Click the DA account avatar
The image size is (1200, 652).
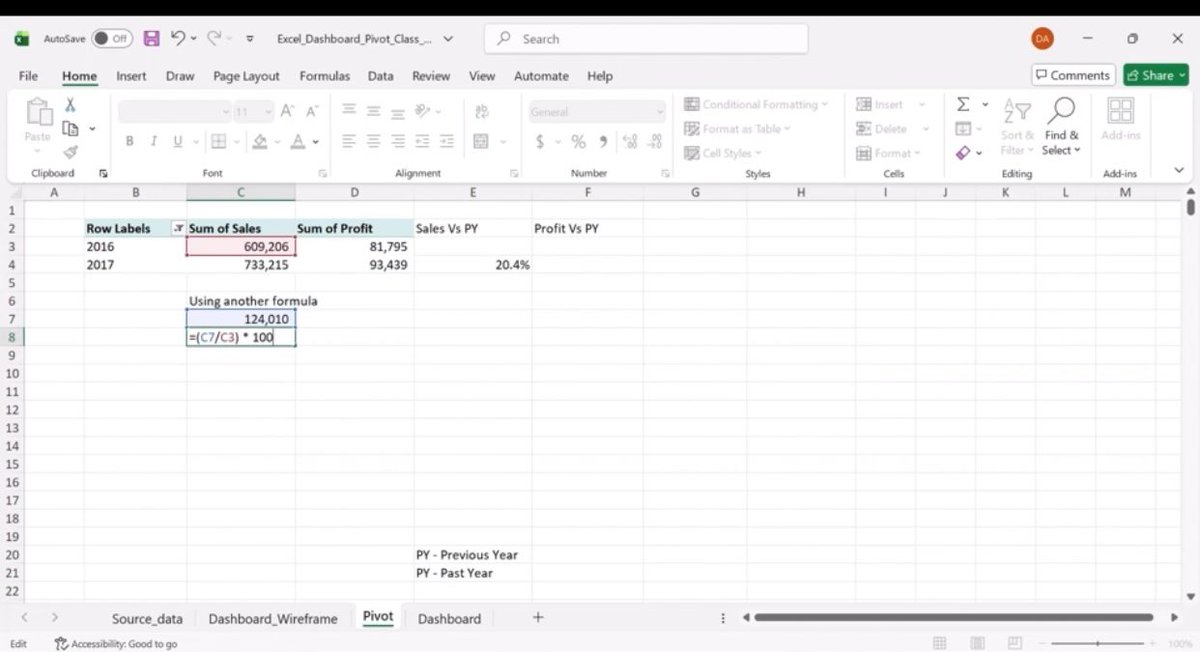coord(1043,38)
